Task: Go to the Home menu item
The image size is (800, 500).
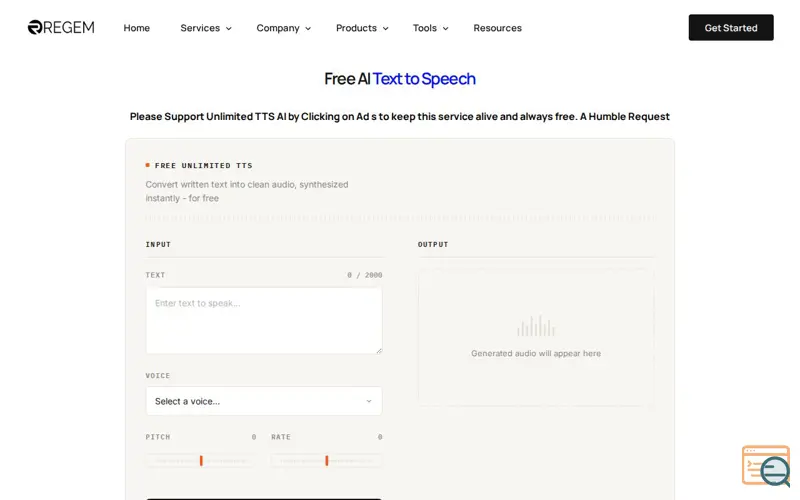Action: (x=137, y=28)
